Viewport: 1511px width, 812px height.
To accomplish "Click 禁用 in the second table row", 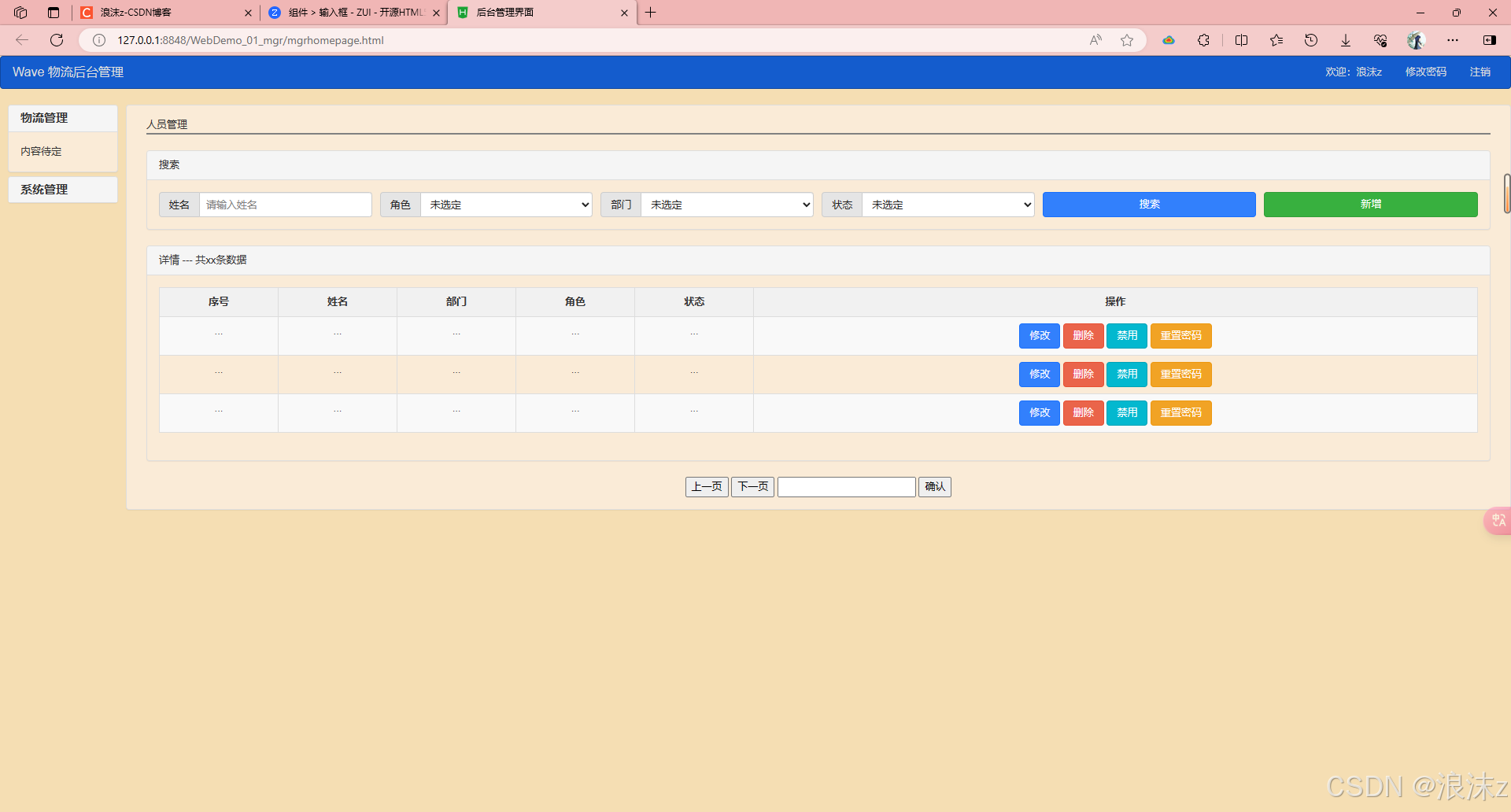I will (x=1127, y=375).
